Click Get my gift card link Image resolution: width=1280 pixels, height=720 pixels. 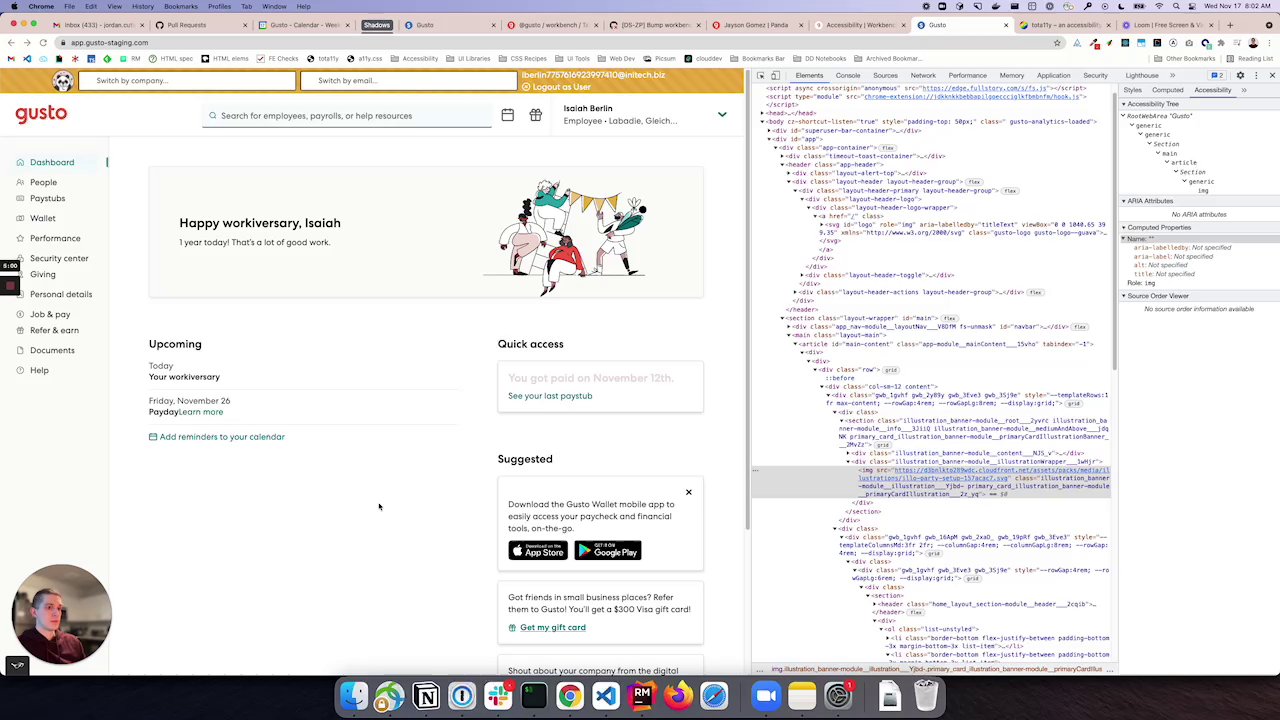point(547,627)
